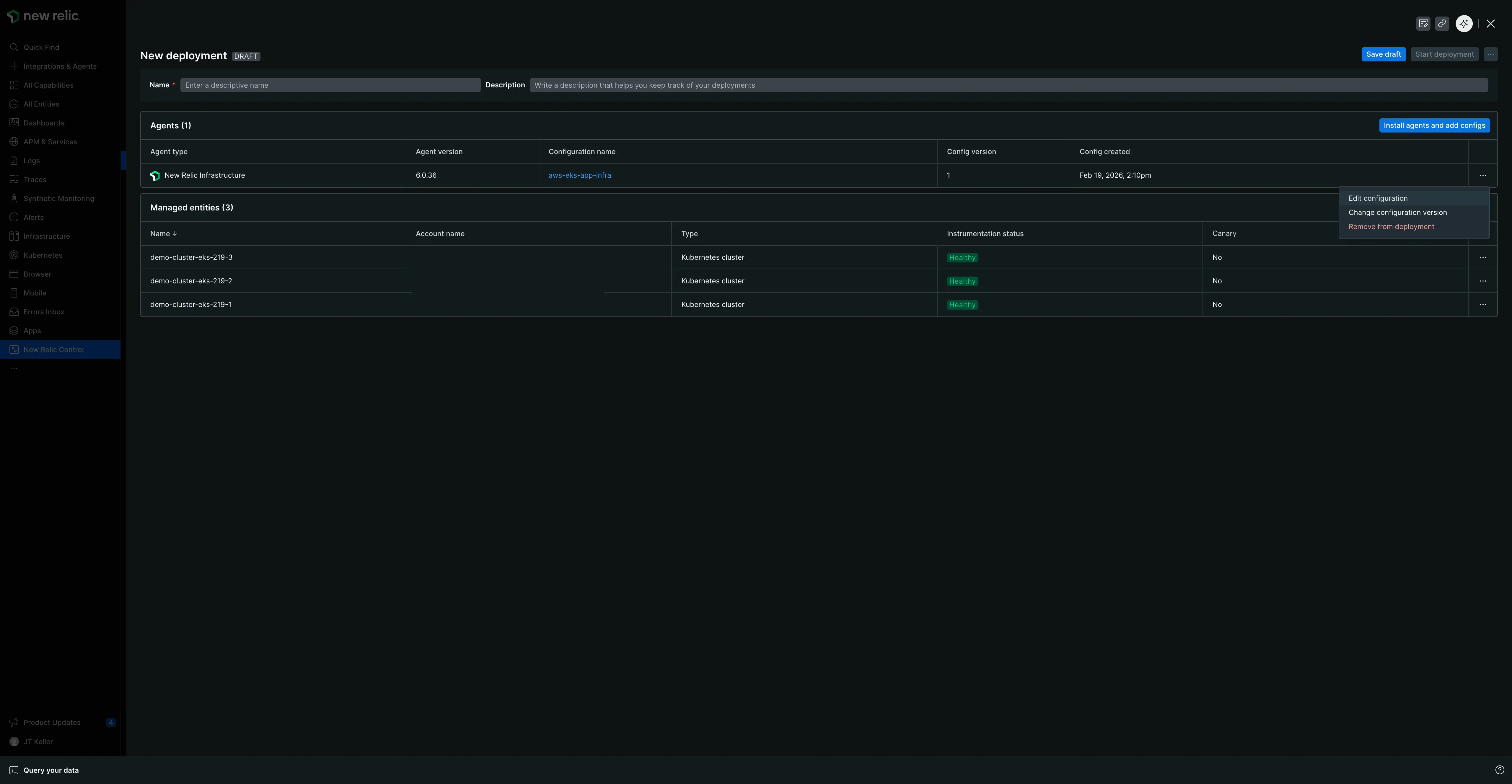Select Kubernetes in the sidebar
Image resolution: width=1512 pixels, height=784 pixels.
[x=42, y=255]
